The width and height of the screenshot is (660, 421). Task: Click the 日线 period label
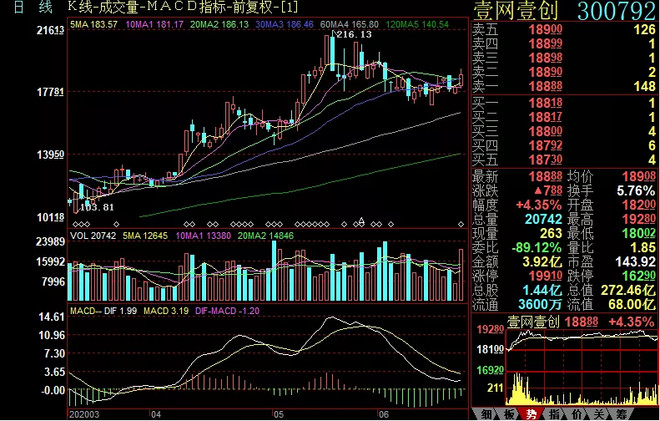pos(33,7)
